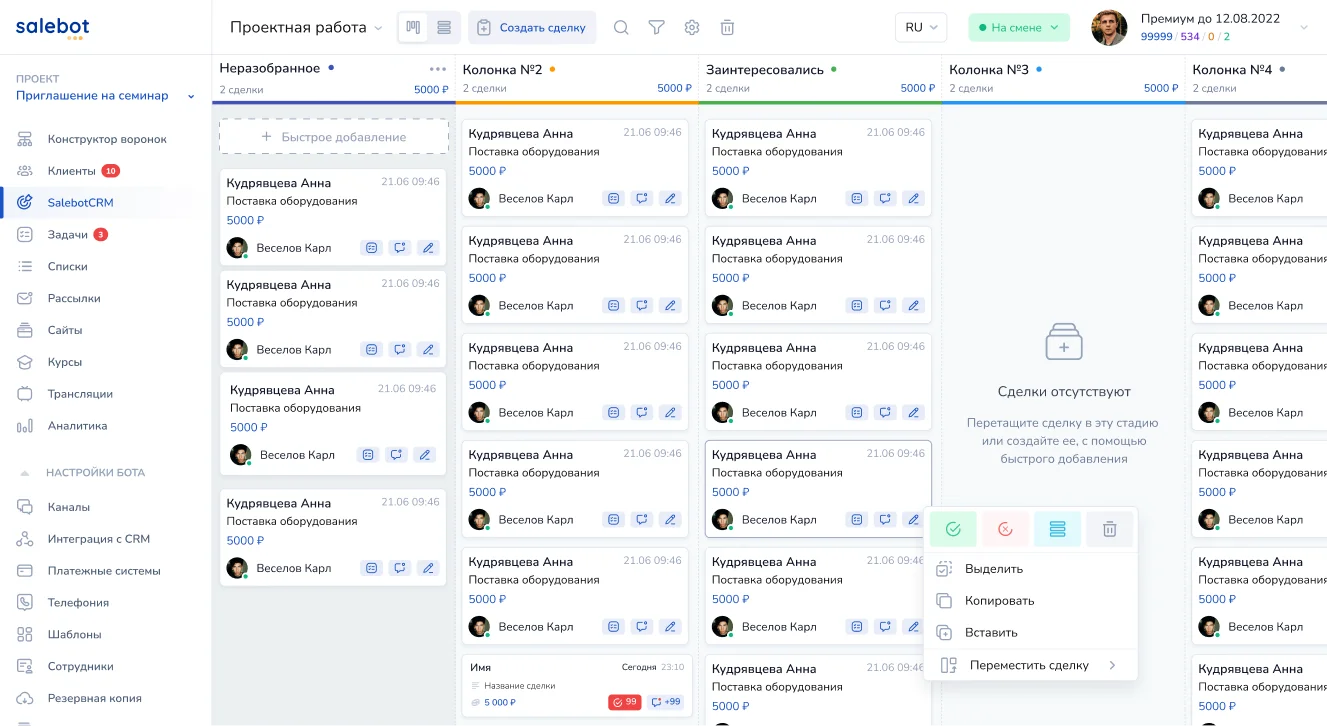This screenshot has height=726, width=1327.
Task: Click green checkmark icon in context popup
Action: click(x=953, y=529)
